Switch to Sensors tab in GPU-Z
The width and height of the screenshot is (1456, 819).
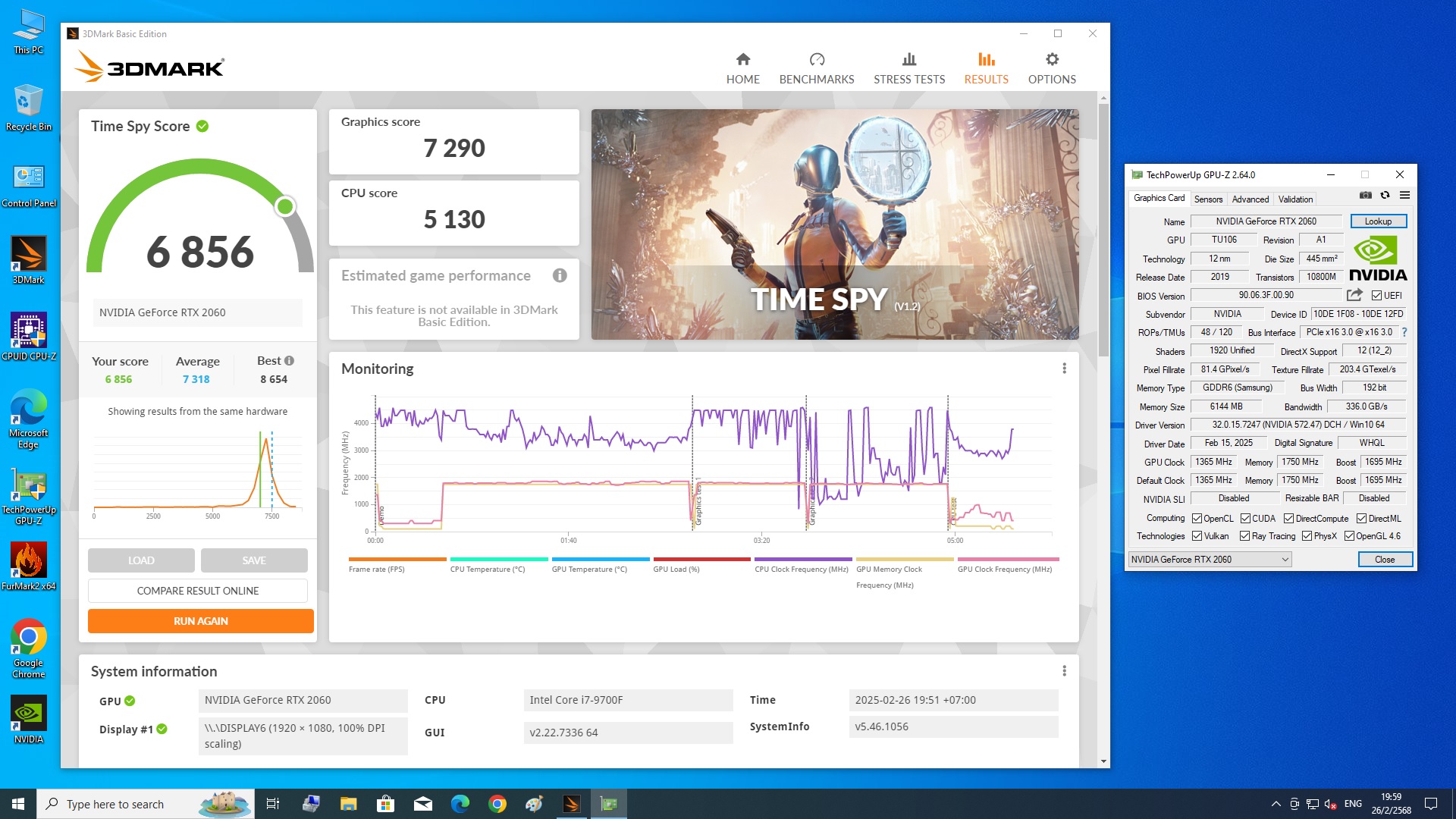(1208, 199)
